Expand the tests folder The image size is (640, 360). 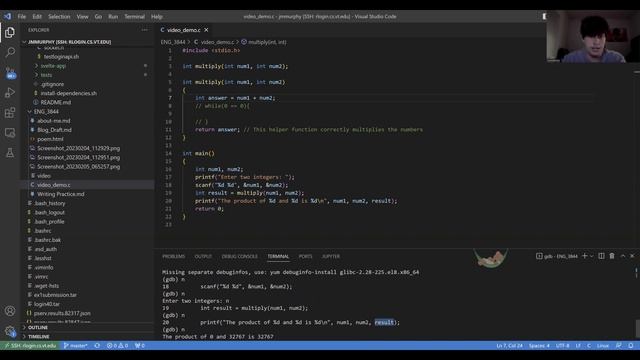pyautogui.click(x=46, y=75)
